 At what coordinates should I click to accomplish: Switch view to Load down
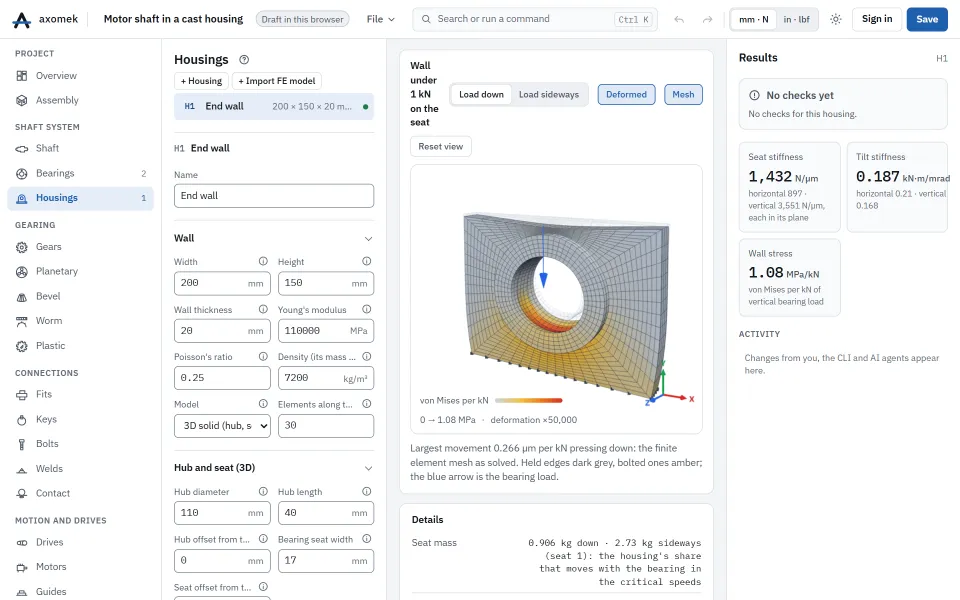[481, 94]
